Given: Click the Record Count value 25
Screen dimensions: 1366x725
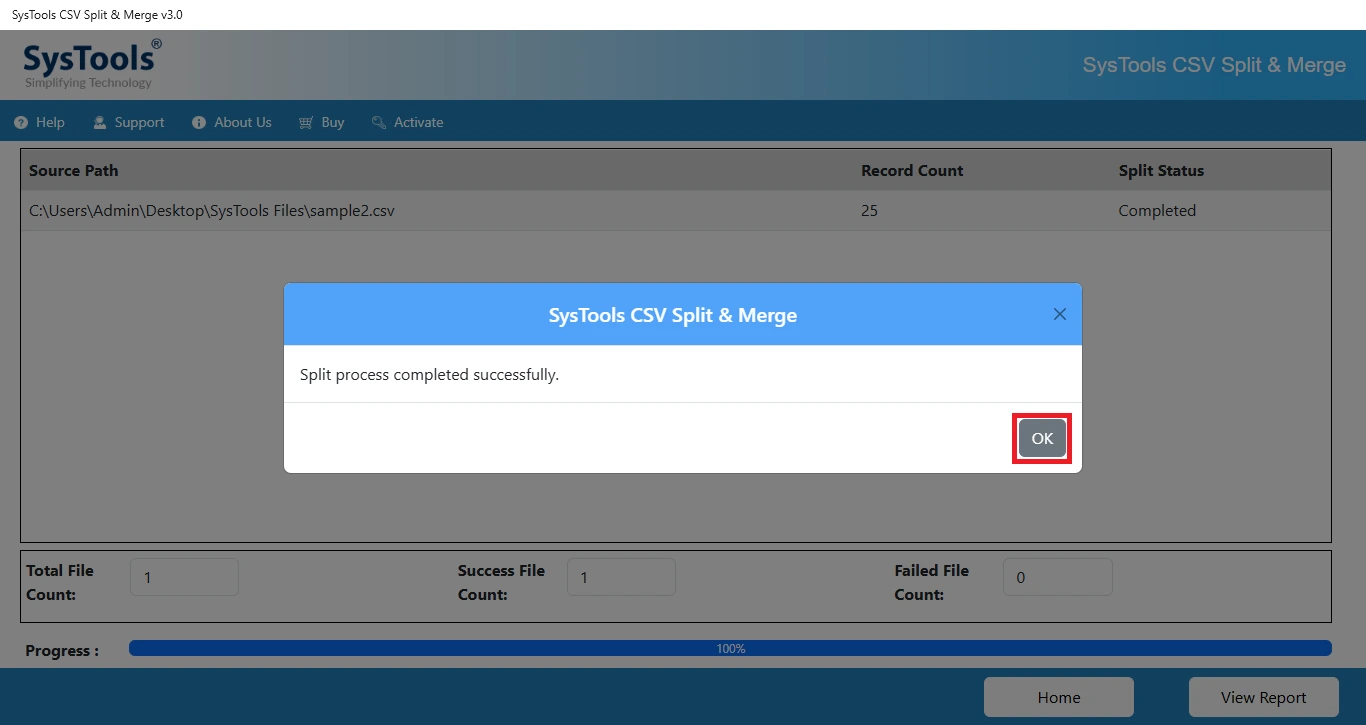Looking at the screenshot, I should [869, 210].
